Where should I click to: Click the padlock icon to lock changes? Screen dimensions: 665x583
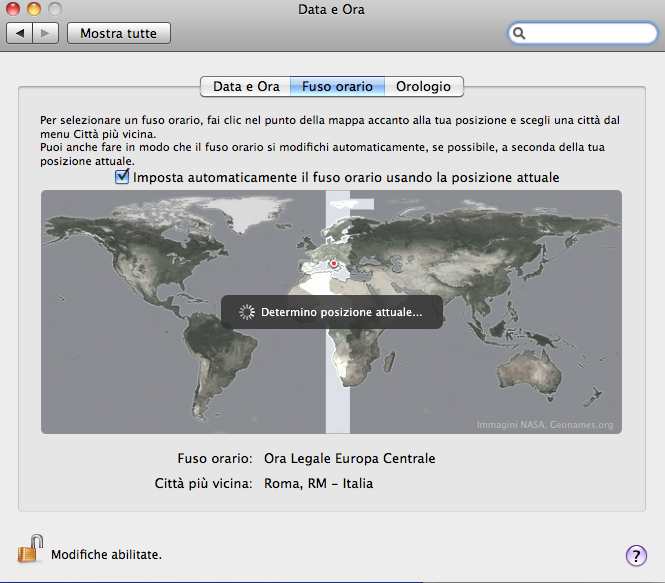[x=30, y=549]
